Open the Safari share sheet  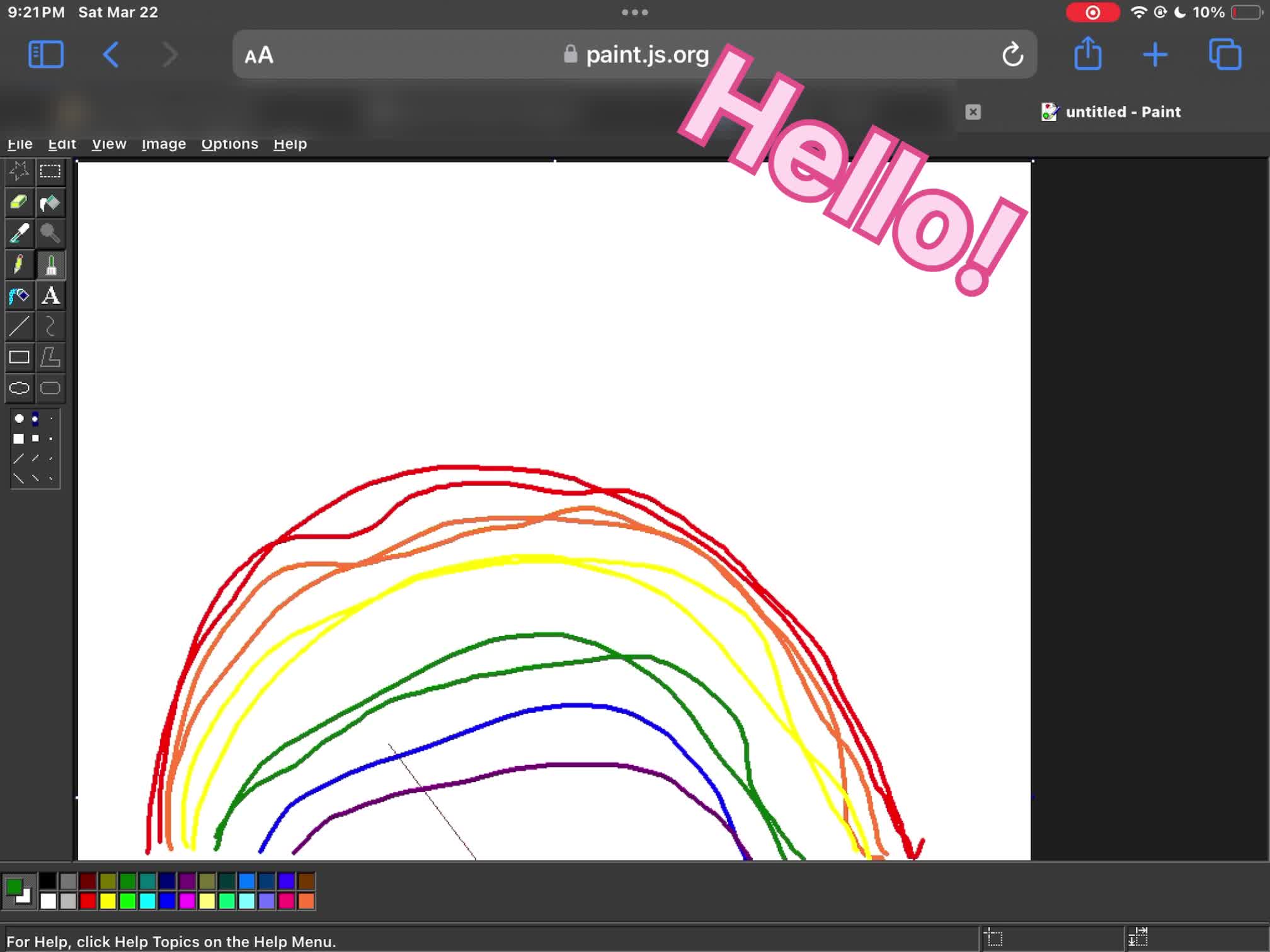(x=1088, y=54)
